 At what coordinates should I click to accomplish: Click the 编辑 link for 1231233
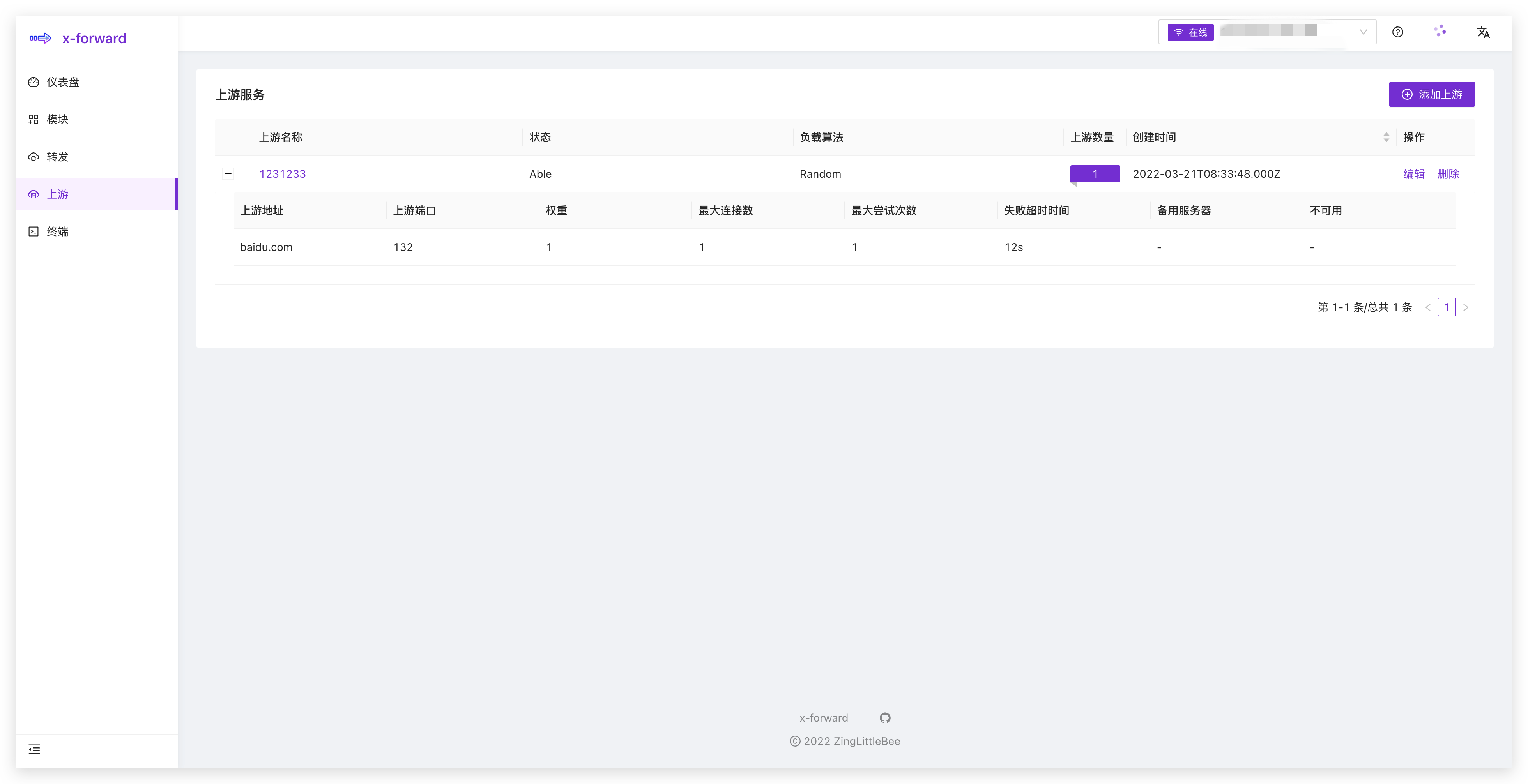1413,174
